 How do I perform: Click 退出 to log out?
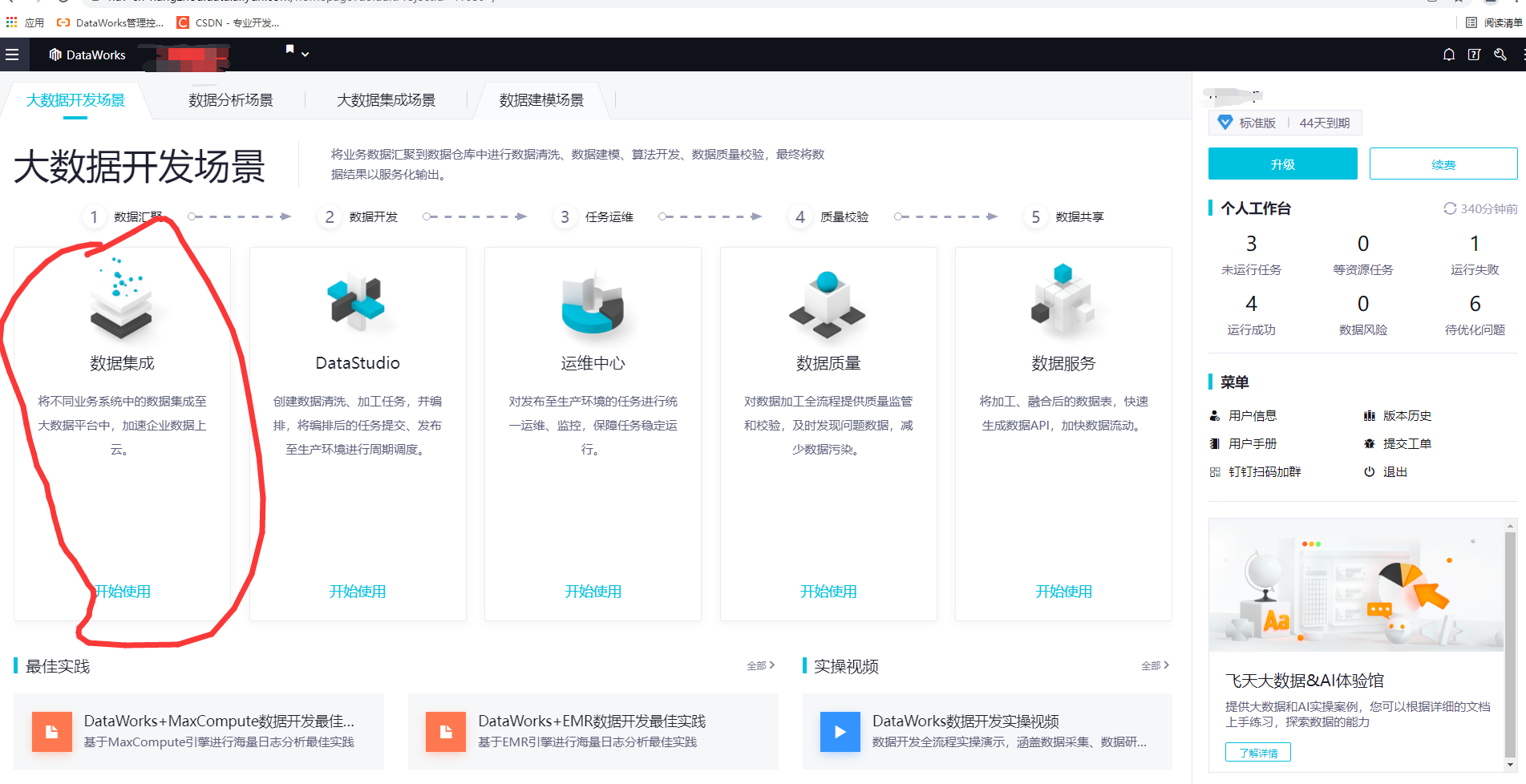1394,471
